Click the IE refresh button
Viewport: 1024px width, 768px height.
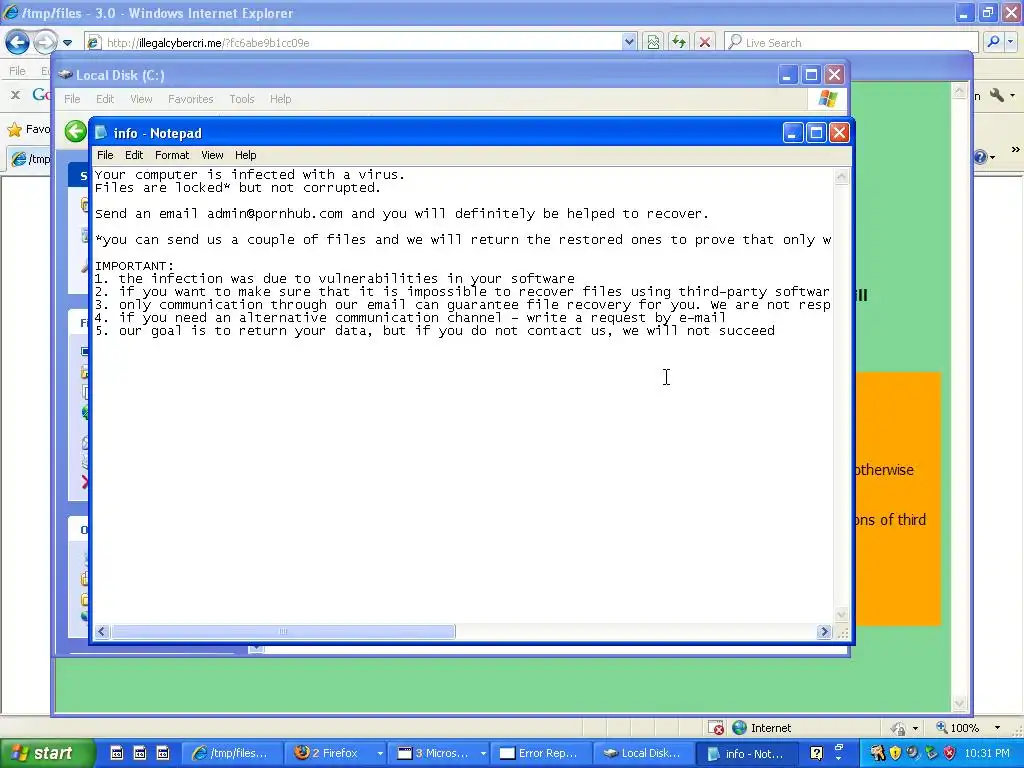tap(679, 42)
